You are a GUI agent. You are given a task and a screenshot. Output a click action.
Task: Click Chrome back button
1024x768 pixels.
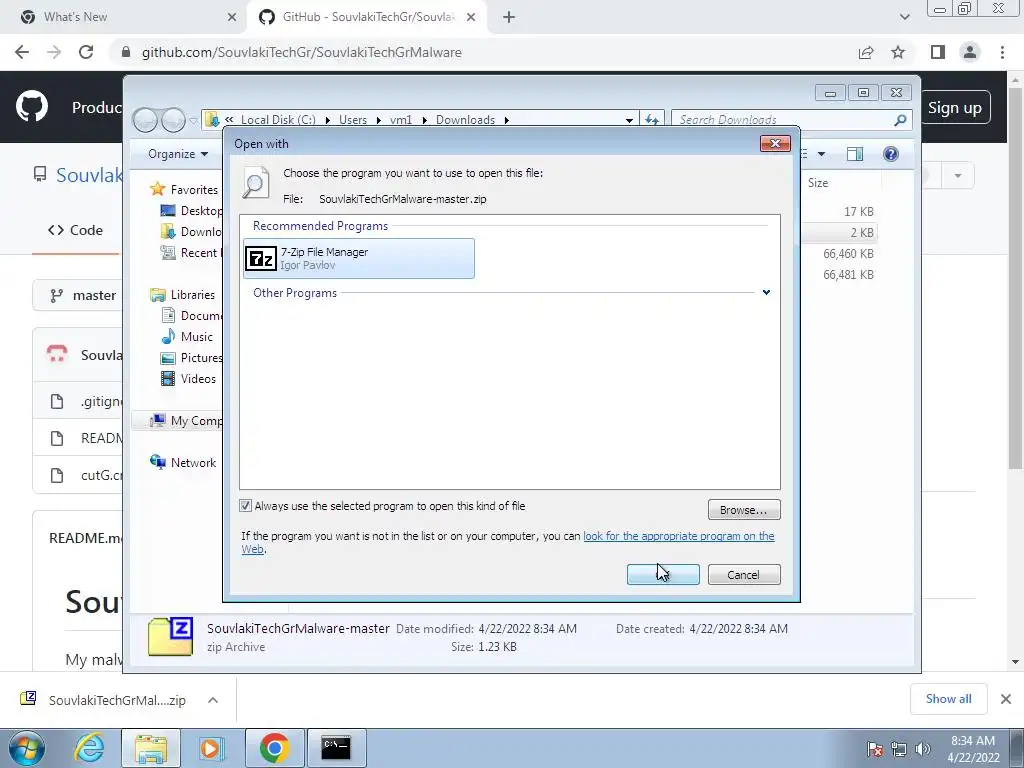[x=22, y=52]
